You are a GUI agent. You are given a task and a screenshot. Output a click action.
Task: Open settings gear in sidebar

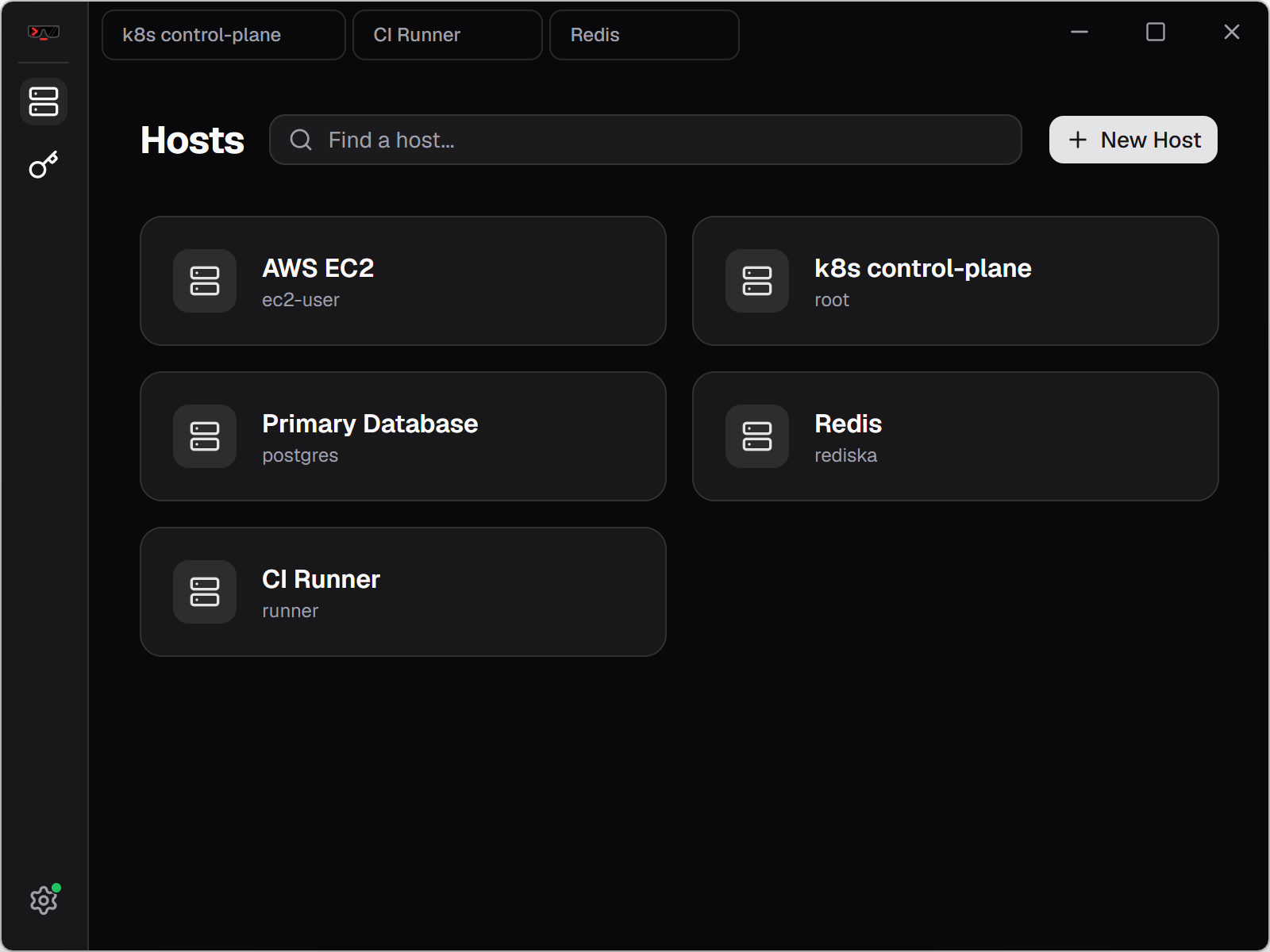pyautogui.click(x=44, y=900)
